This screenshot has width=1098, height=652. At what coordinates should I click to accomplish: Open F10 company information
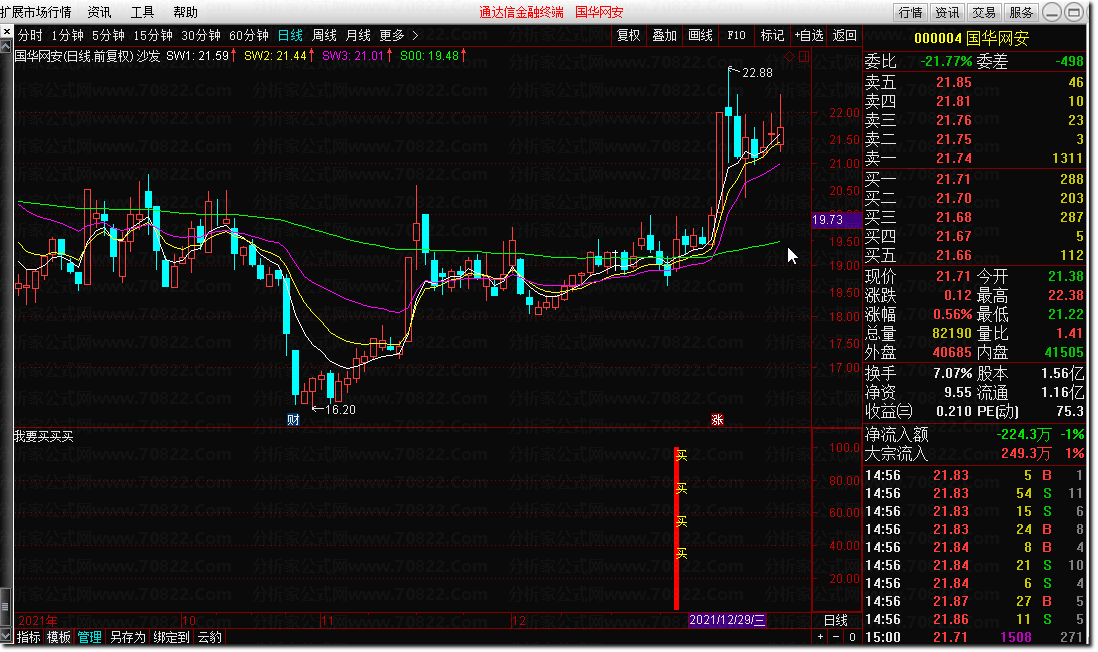click(x=736, y=35)
